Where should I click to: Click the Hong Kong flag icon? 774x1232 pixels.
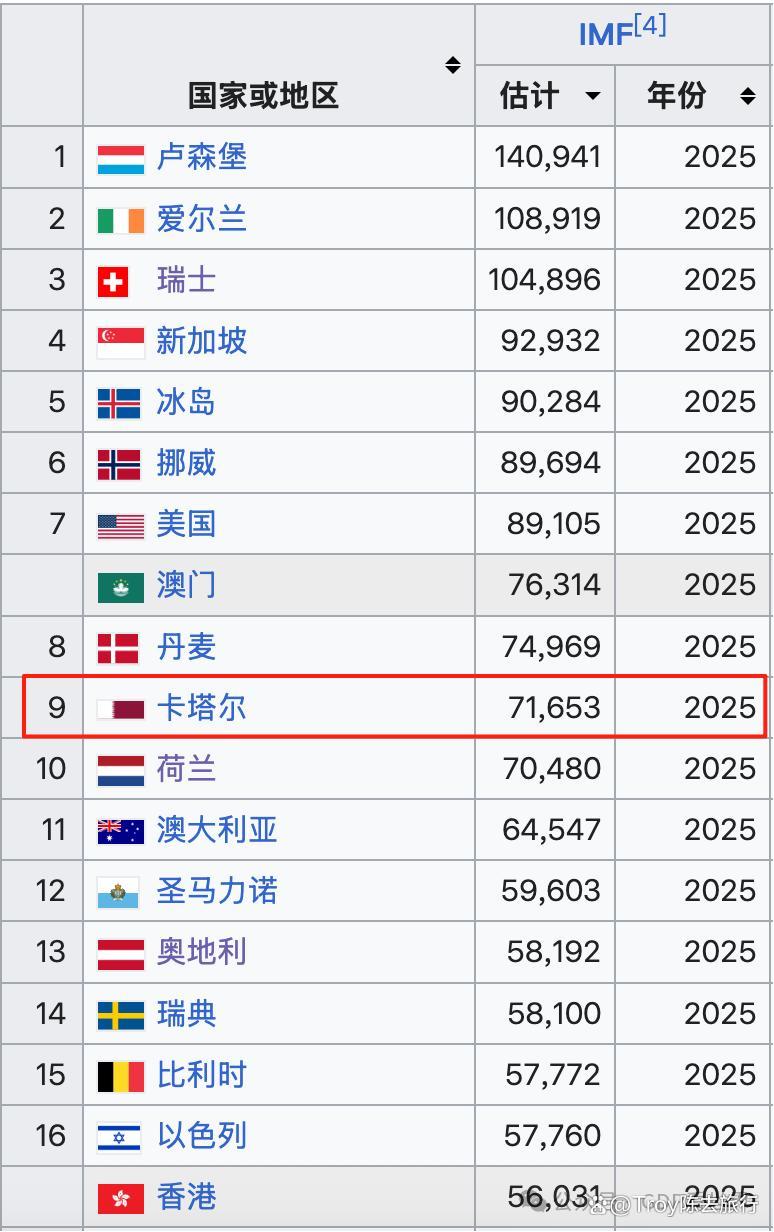coord(121,1198)
